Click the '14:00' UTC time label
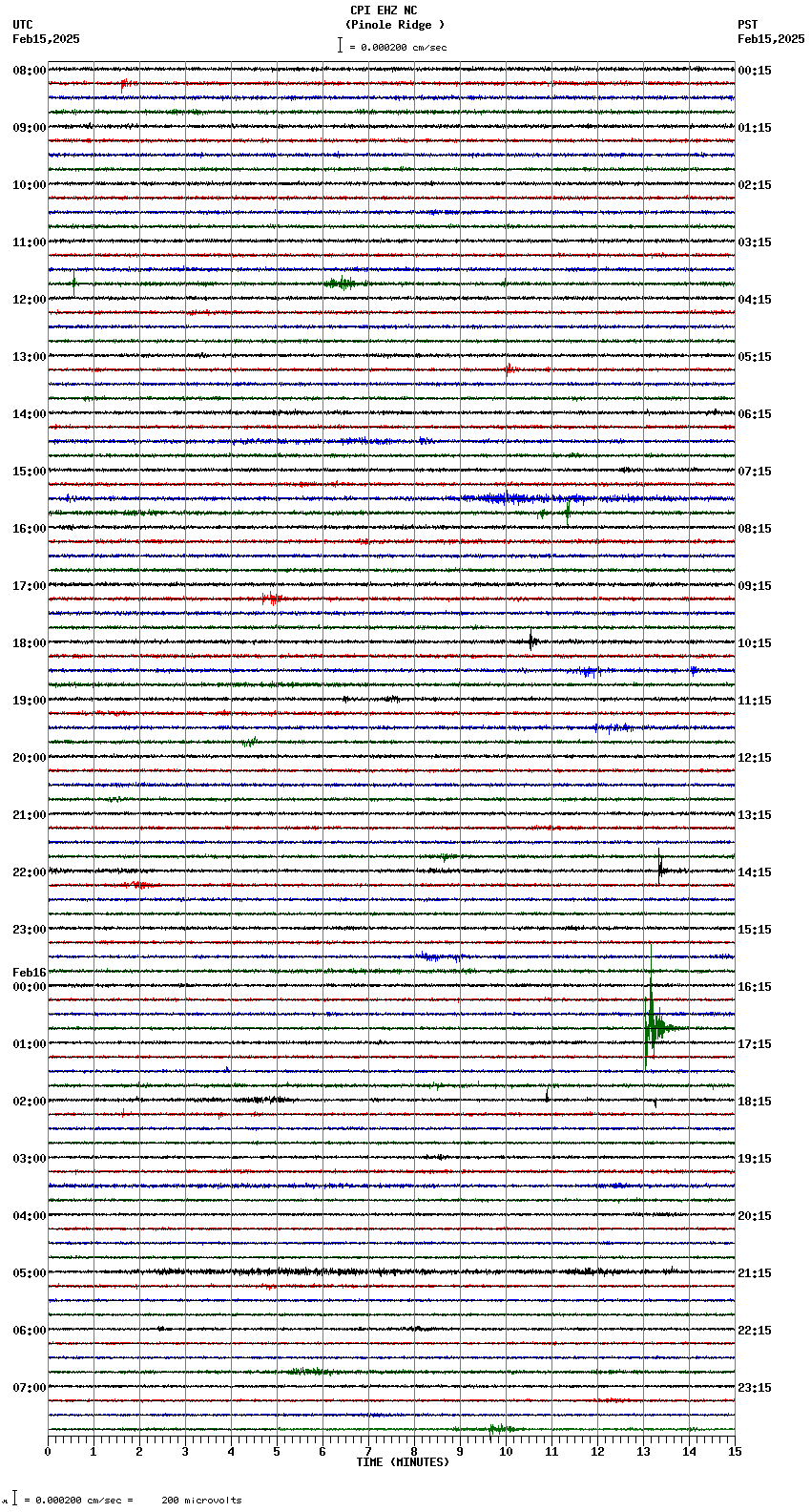The image size is (811, 1512). point(30,414)
